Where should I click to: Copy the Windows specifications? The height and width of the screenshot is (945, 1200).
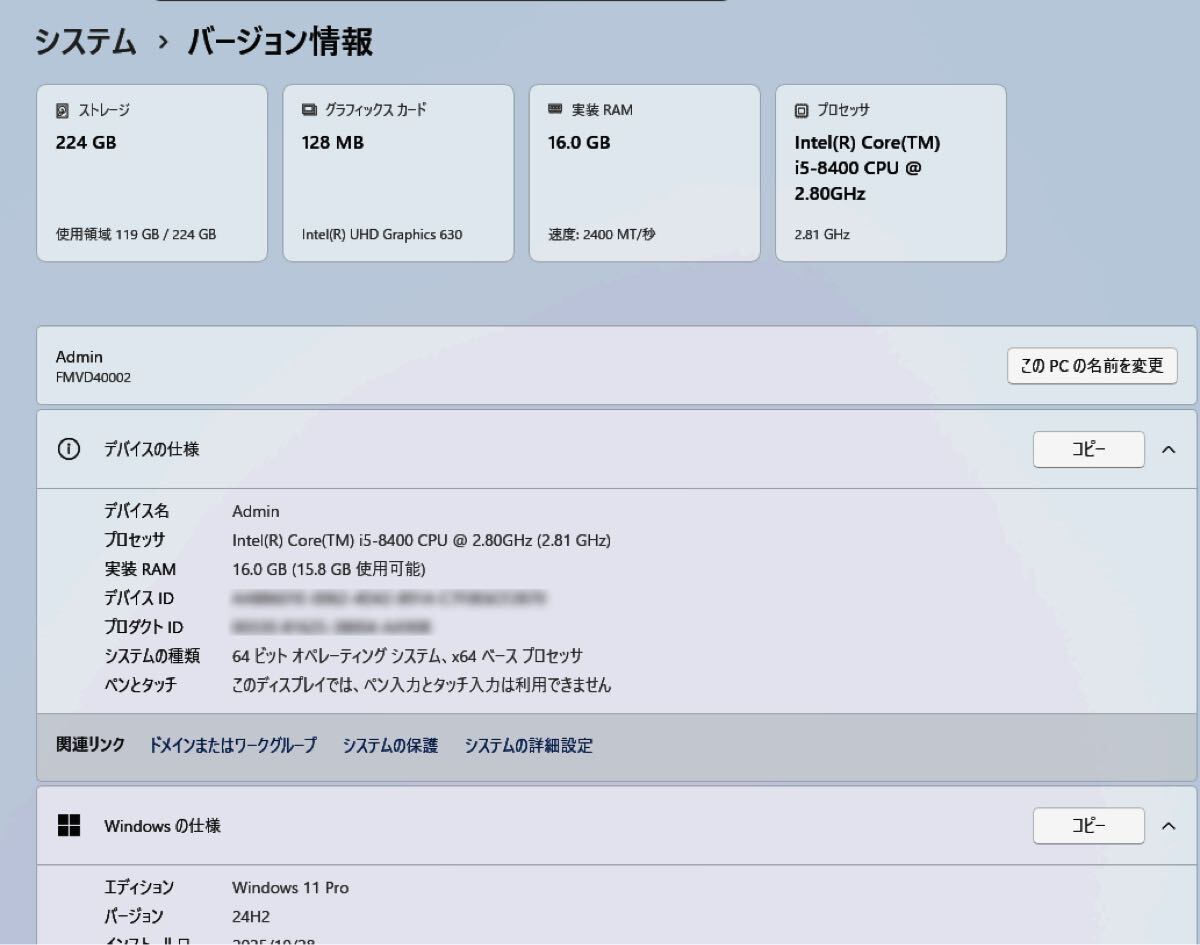click(1088, 826)
